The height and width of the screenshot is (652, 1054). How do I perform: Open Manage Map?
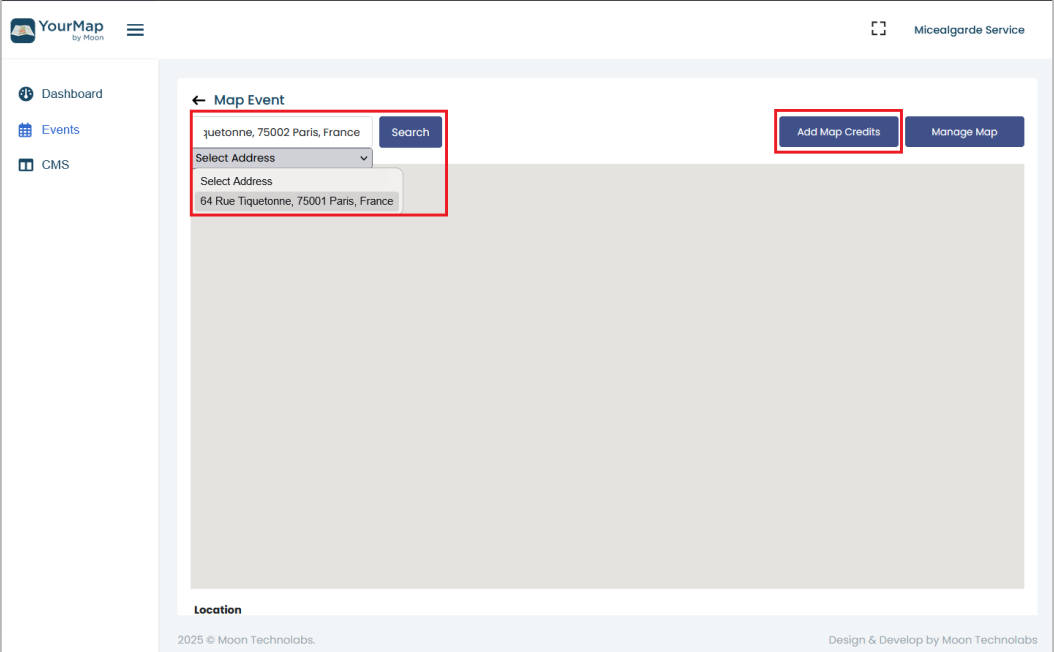coord(964,132)
